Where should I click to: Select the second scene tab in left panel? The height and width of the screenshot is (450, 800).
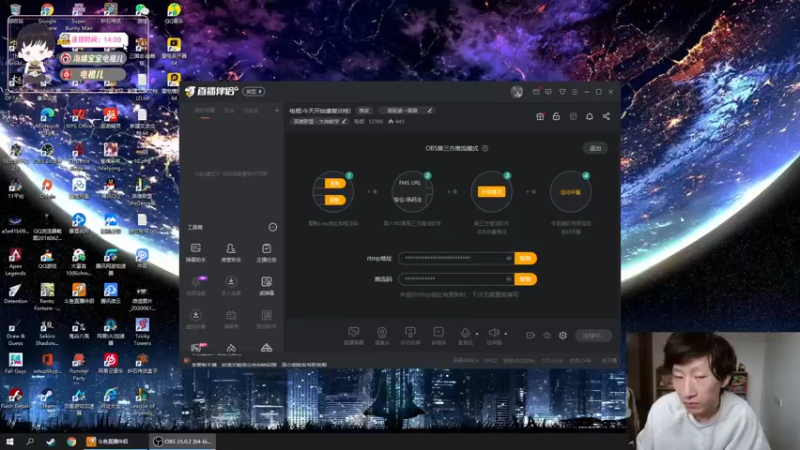[229, 111]
